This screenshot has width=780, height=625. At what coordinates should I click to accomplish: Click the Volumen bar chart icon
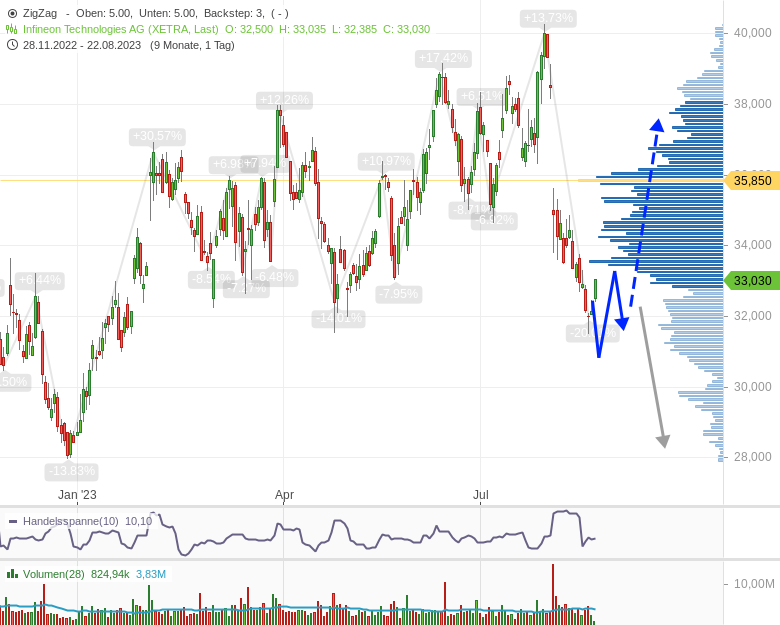coord(12,574)
